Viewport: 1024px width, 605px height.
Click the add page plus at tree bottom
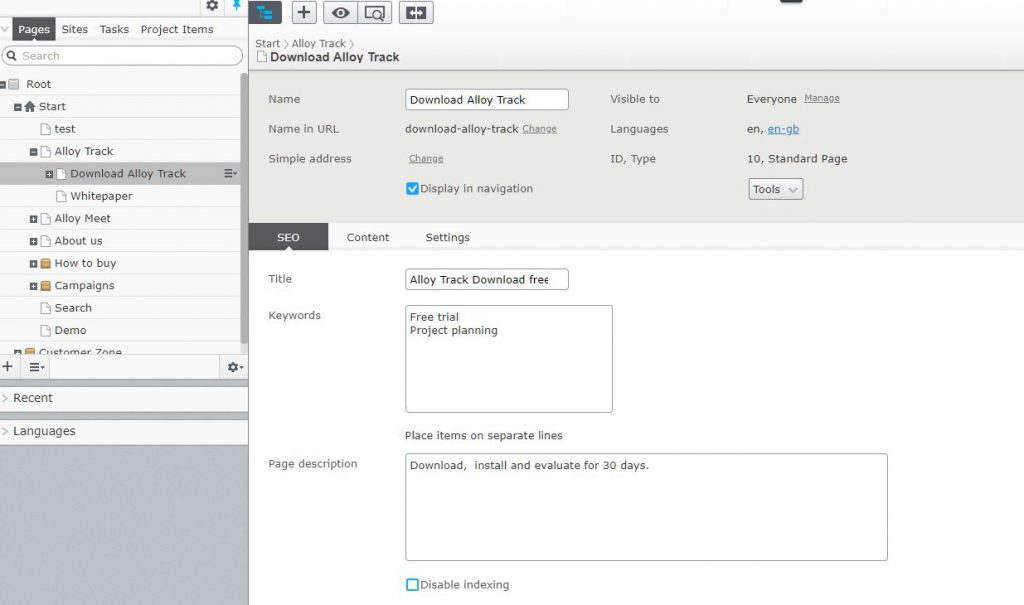click(8, 367)
